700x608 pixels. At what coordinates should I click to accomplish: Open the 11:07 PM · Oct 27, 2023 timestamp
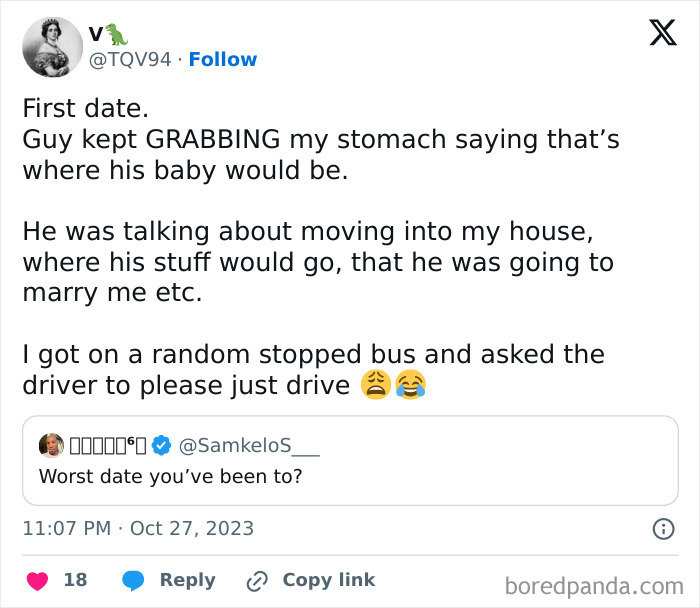pyautogui.click(x=138, y=528)
